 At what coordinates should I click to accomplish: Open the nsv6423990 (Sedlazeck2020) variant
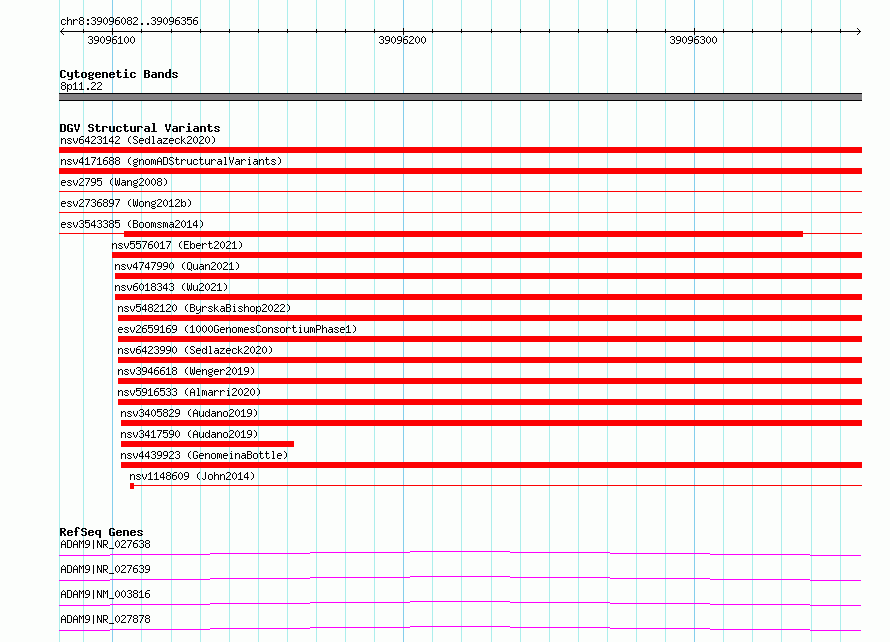(195, 350)
